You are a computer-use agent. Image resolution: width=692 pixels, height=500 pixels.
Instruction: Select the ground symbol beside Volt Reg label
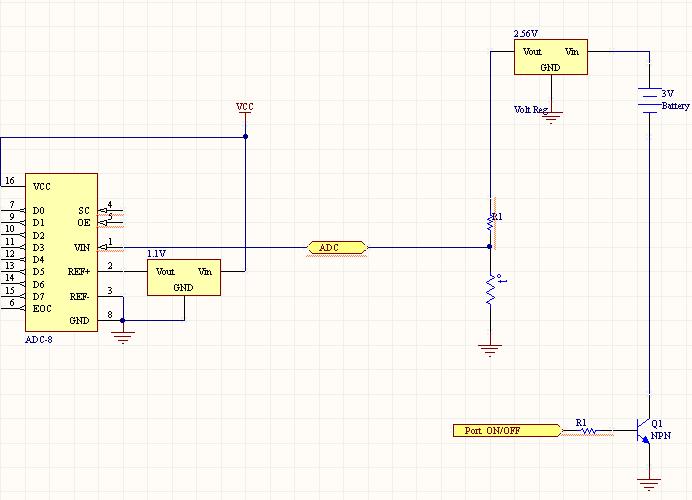551,117
